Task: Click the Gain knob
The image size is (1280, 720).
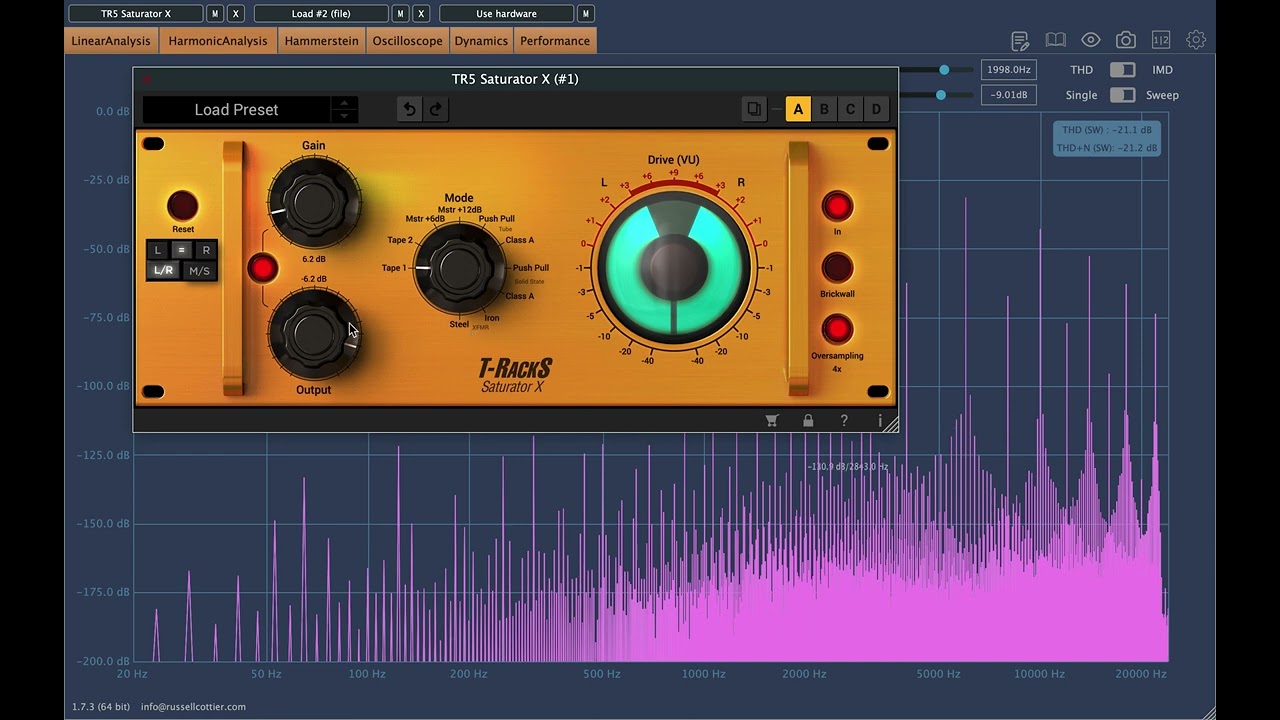Action: pos(314,202)
